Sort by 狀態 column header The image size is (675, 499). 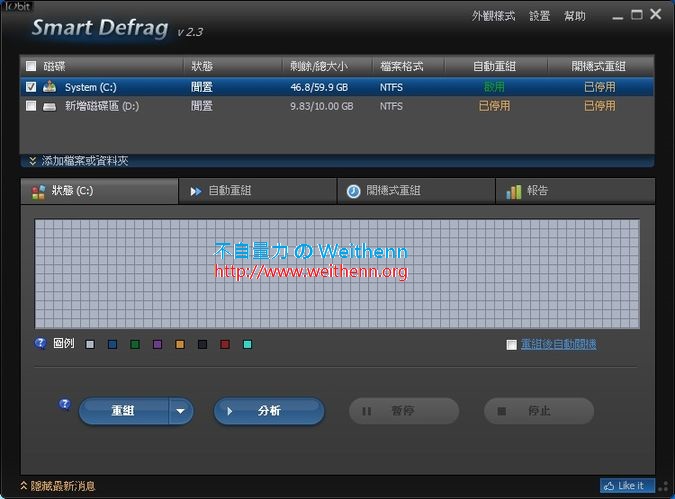tap(233, 66)
